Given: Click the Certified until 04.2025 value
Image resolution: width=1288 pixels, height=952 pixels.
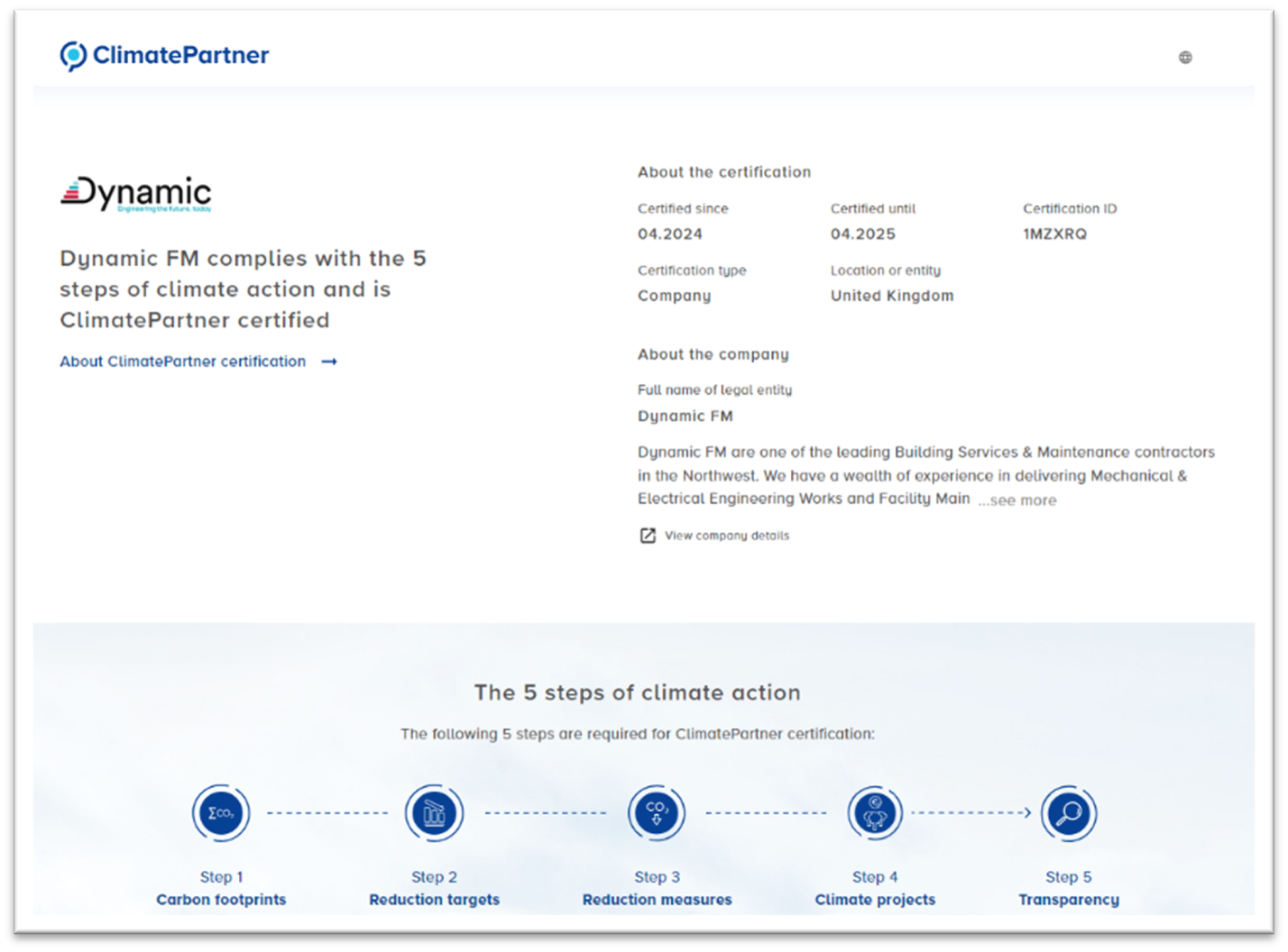Looking at the screenshot, I should 862,233.
